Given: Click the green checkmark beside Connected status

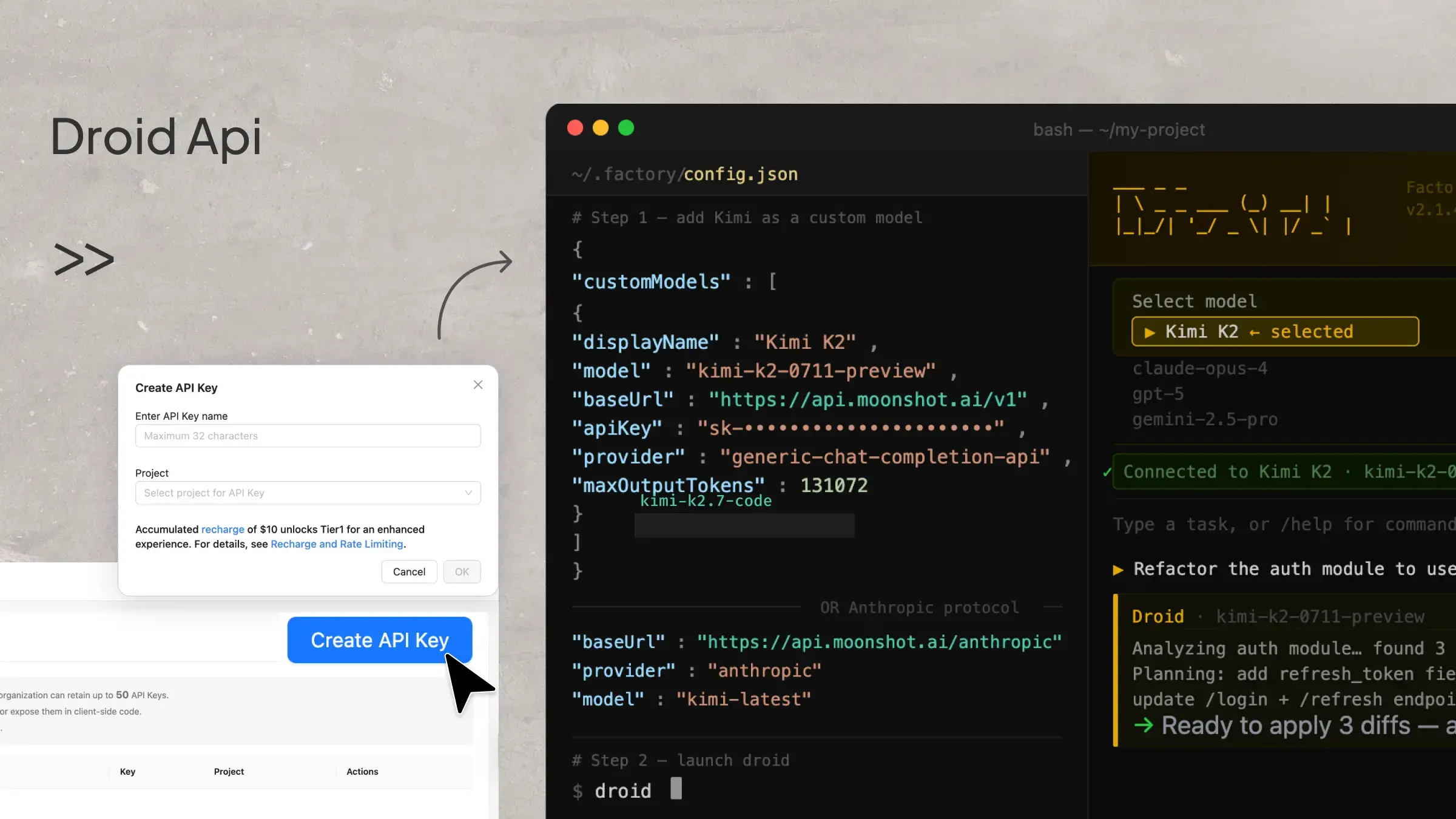Looking at the screenshot, I should pos(1107,472).
